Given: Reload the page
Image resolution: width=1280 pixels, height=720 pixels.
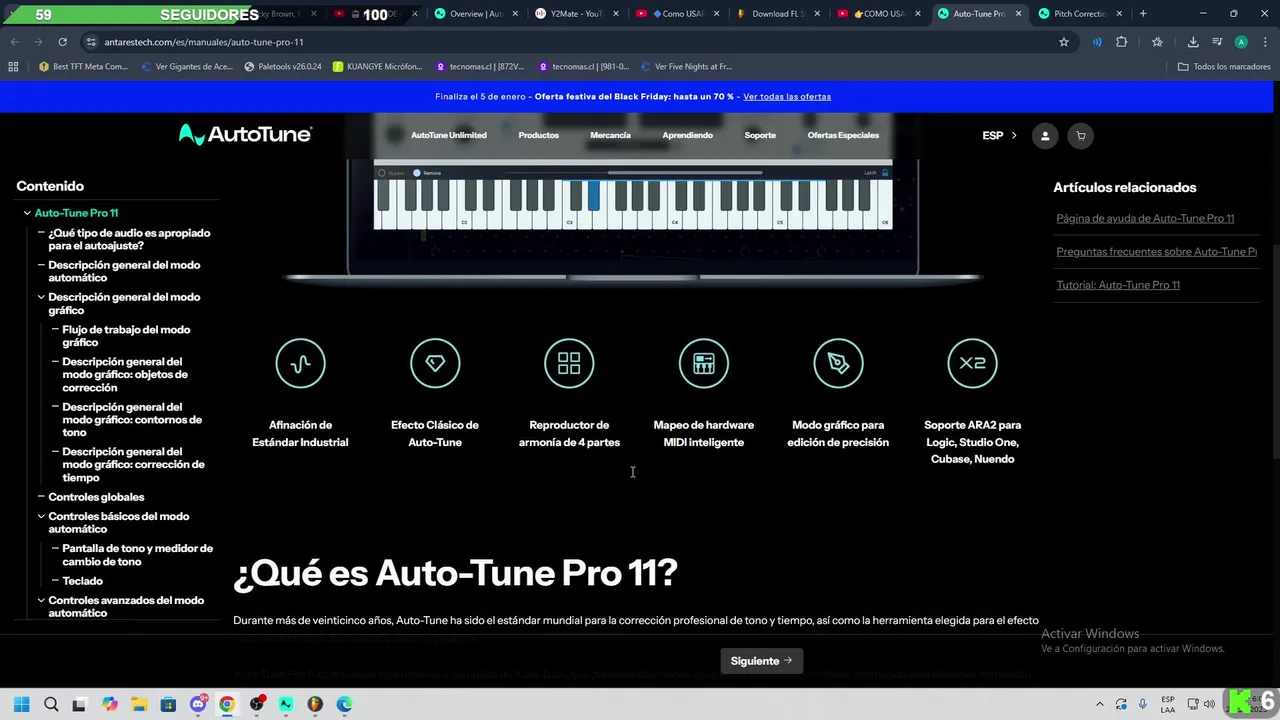Looking at the screenshot, I should (x=62, y=42).
